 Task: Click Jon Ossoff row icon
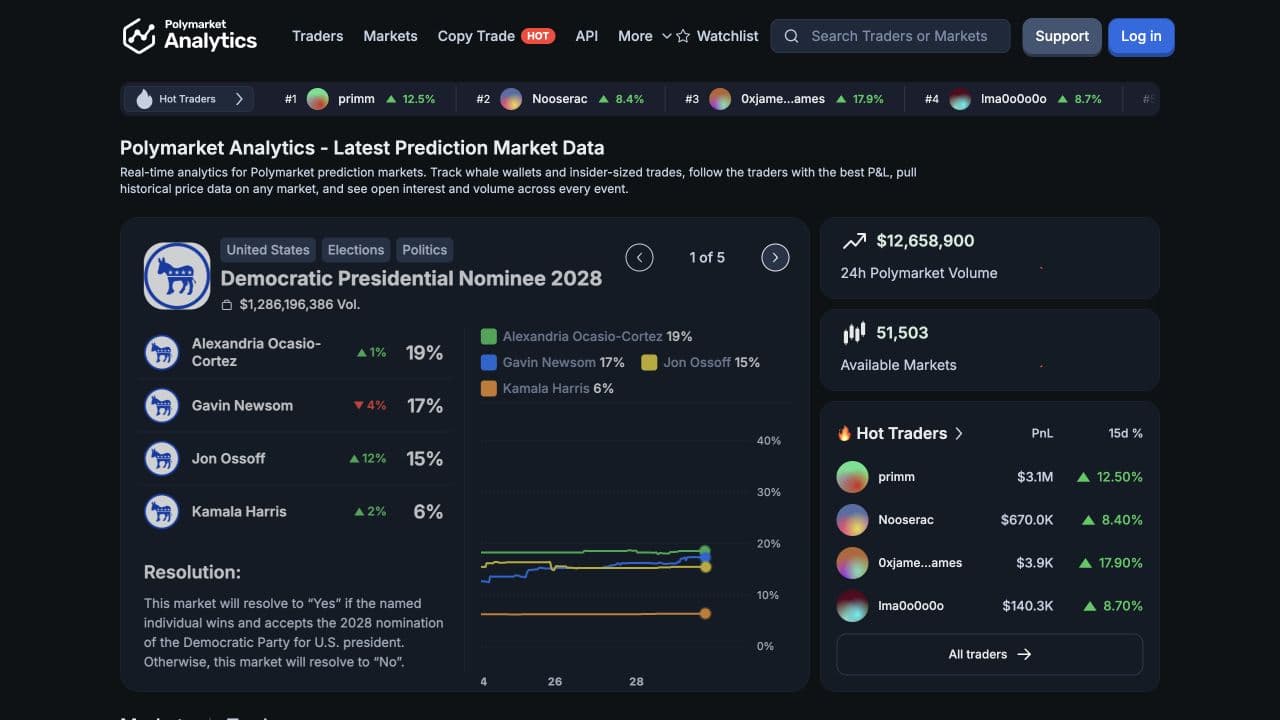162,458
